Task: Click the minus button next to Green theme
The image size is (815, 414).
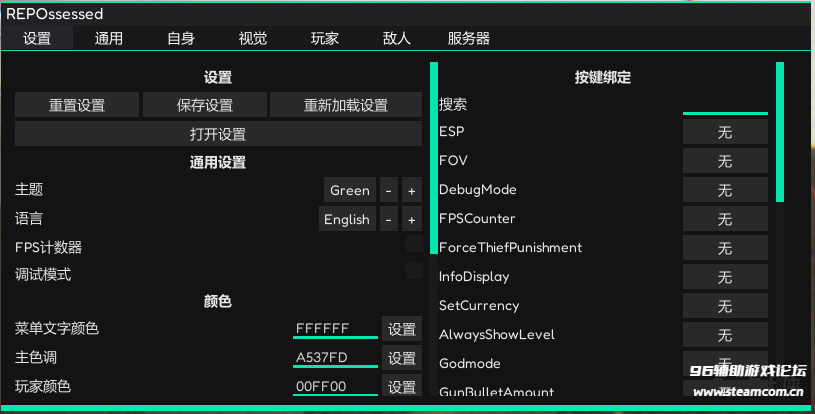Action: [x=389, y=190]
